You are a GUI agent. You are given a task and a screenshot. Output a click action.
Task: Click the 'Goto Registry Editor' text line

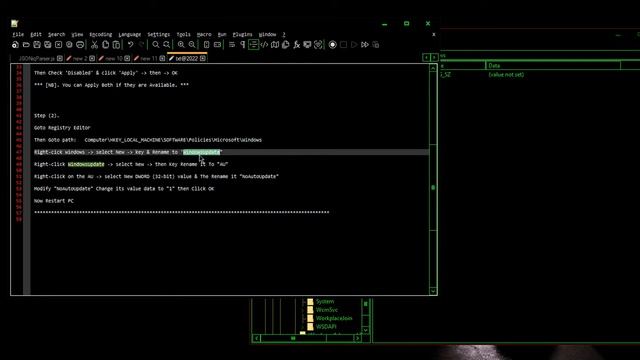tap(62, 127)
